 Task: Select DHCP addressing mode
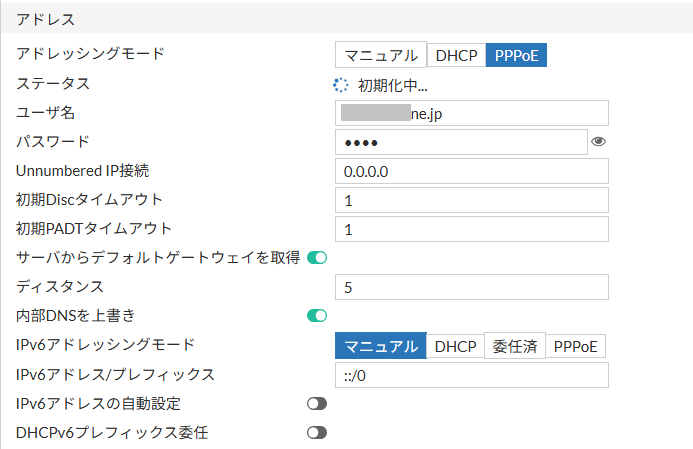(x=457, y=56)
